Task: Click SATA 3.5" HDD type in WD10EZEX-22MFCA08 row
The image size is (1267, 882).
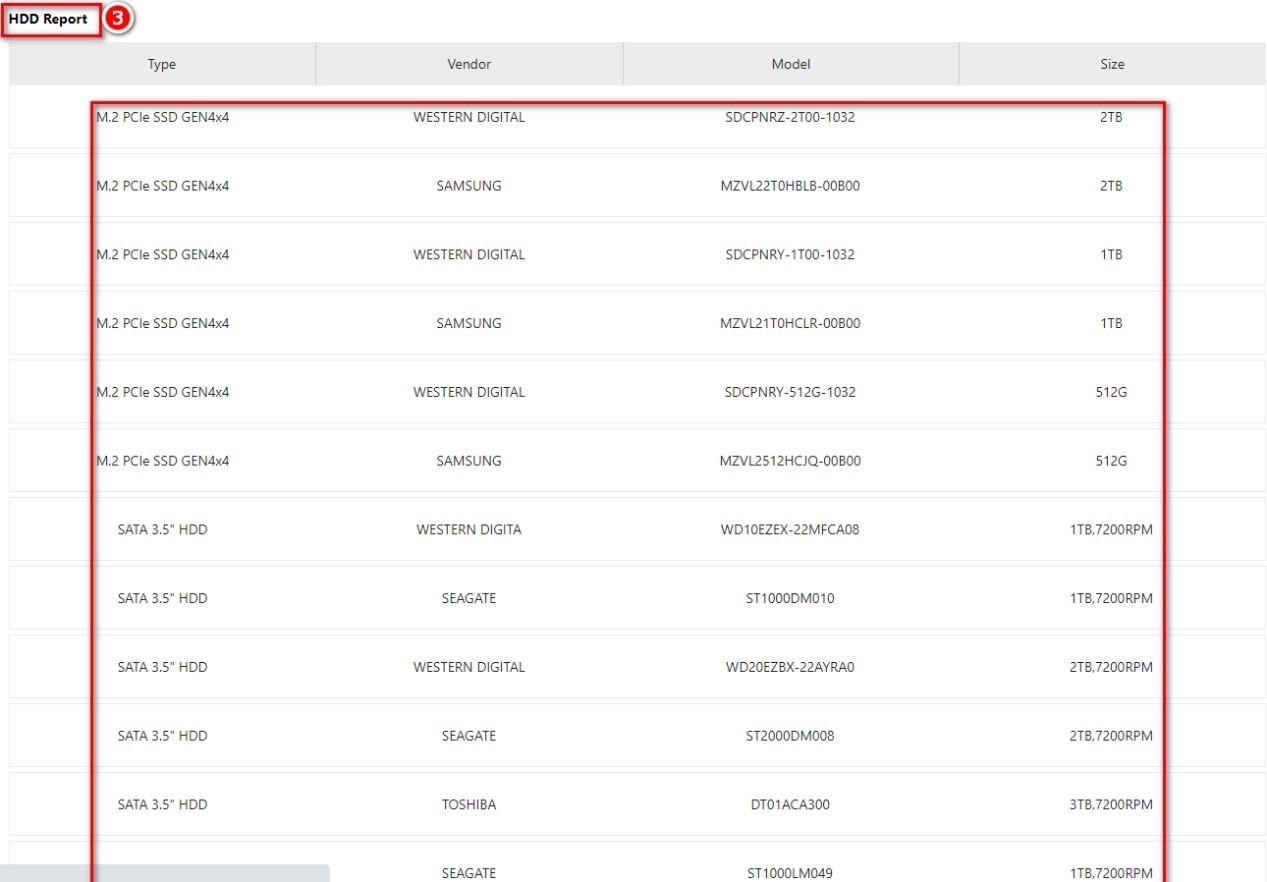Action: click(x=163, y=530)
